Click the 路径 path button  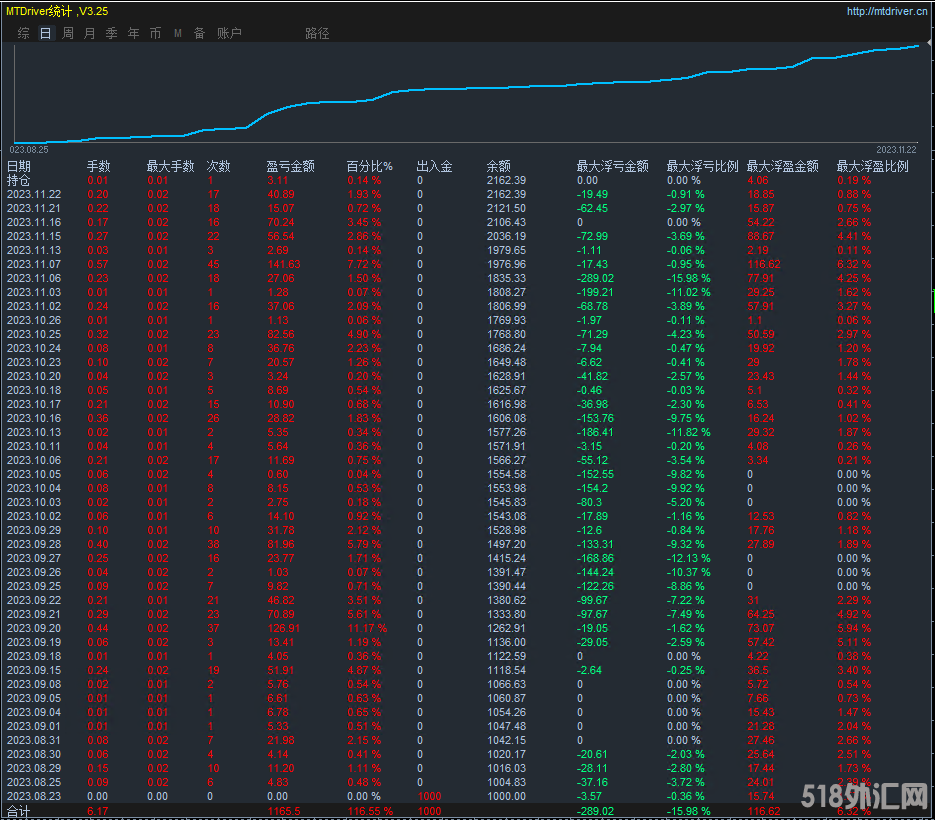317,33
